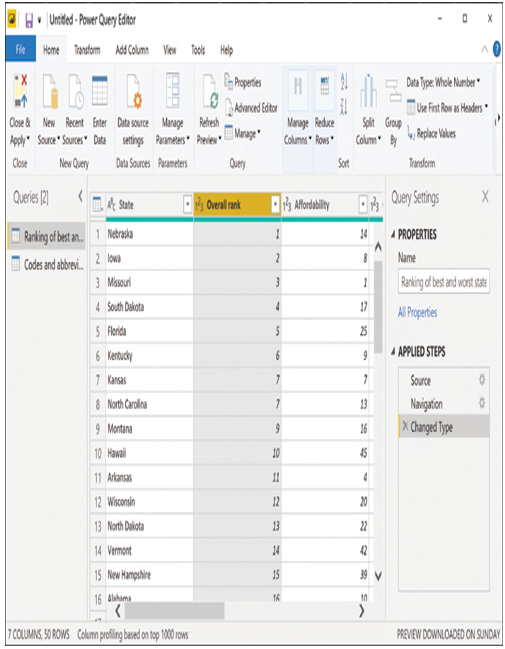
Task: Open the Advanced Editor
Action: click(251, 108)
